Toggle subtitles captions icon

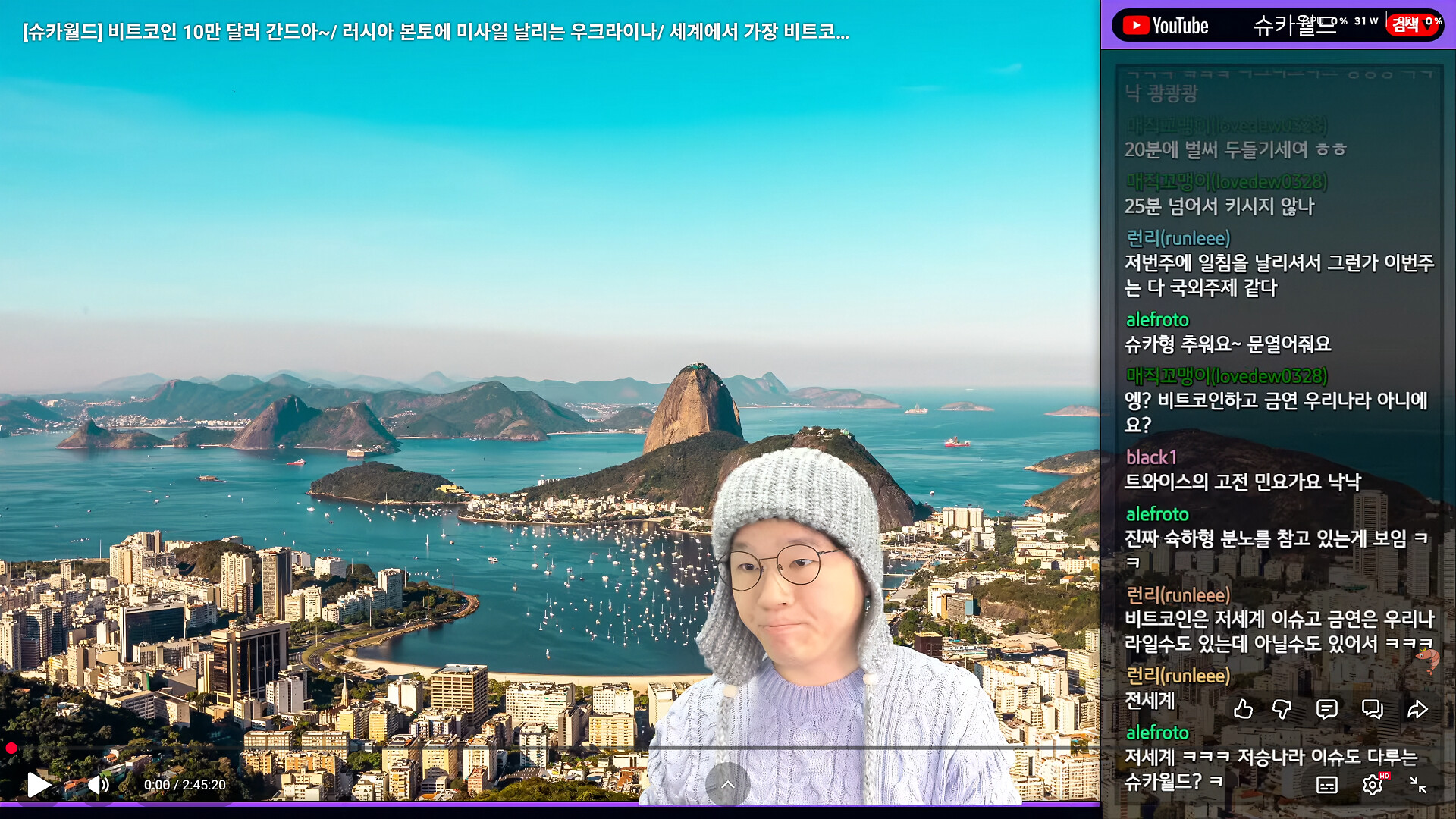tap(1326, 785)
